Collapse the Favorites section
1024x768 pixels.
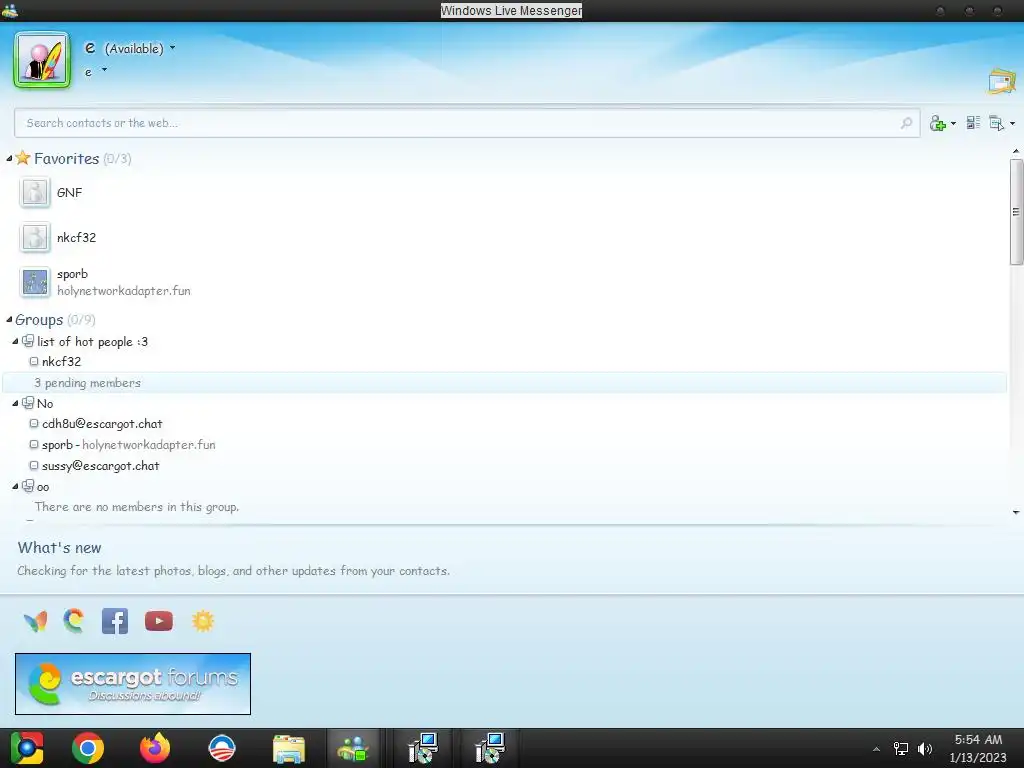click(9, 159)
